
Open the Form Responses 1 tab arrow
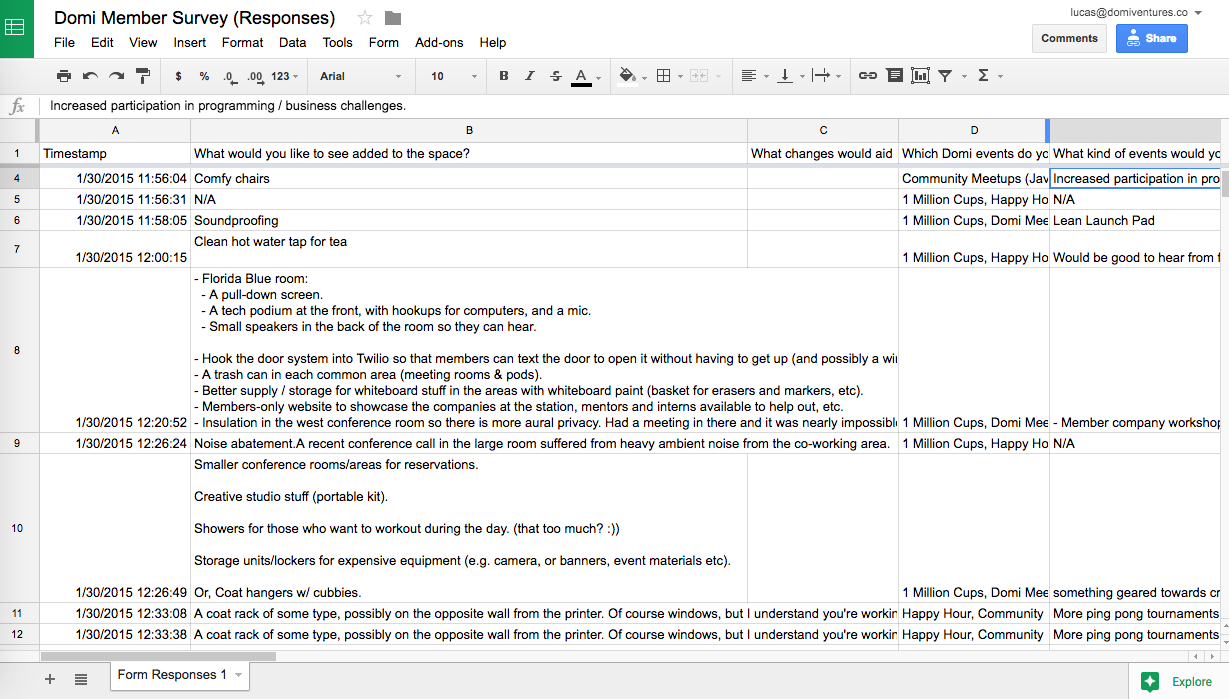coord(238,676)
